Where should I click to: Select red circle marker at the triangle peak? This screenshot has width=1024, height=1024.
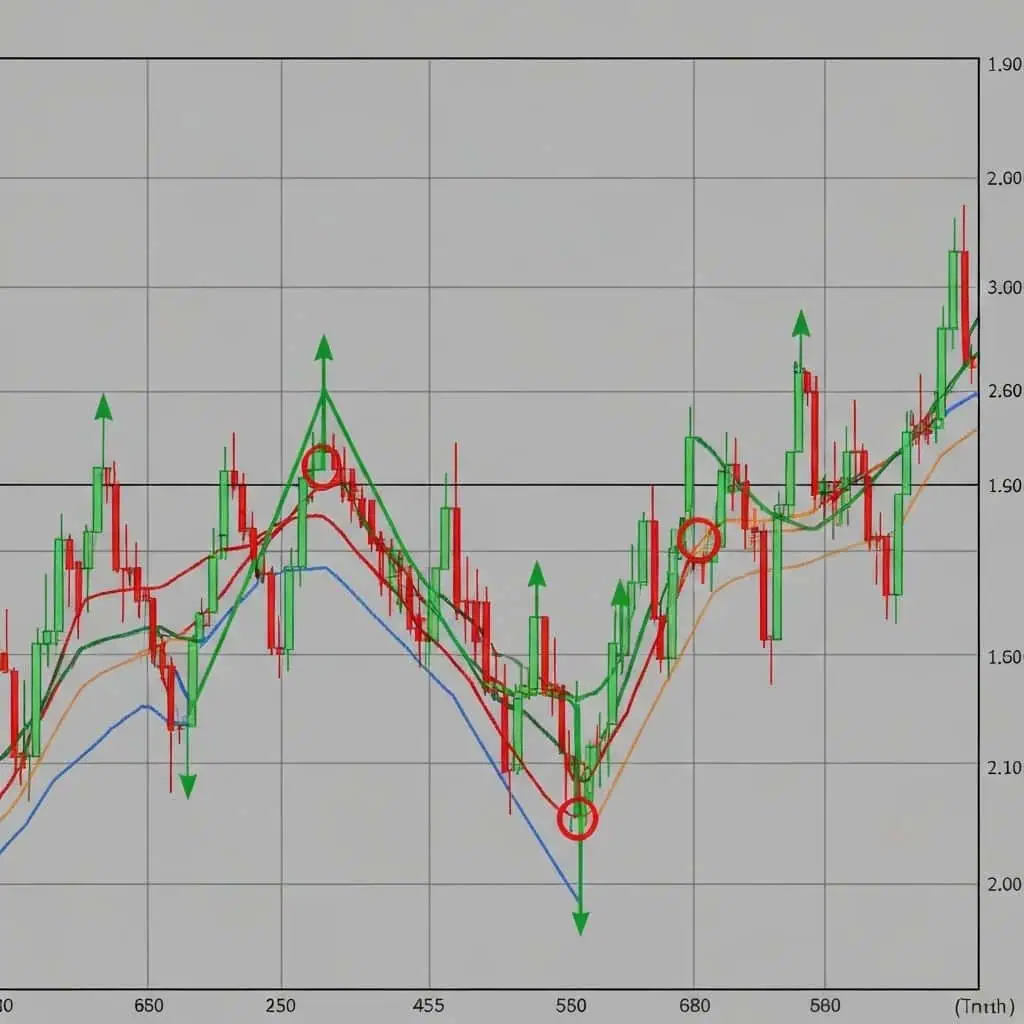tap(322, 468)
